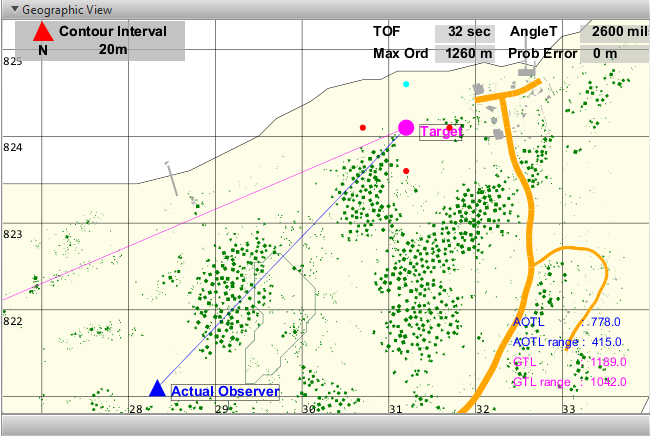Click the northing grid label 824

pyautogui.click(x=12, y=147)
